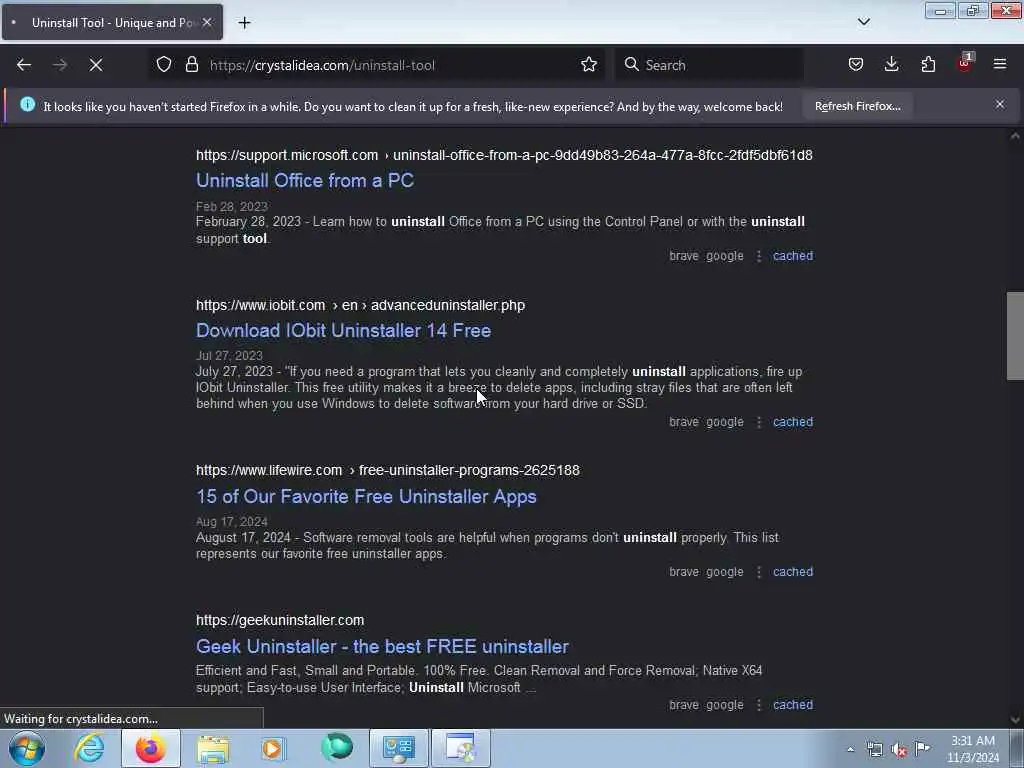Show site security info via padlock icon
This screenshot has width=1024, height=768.
click(191, 65)
